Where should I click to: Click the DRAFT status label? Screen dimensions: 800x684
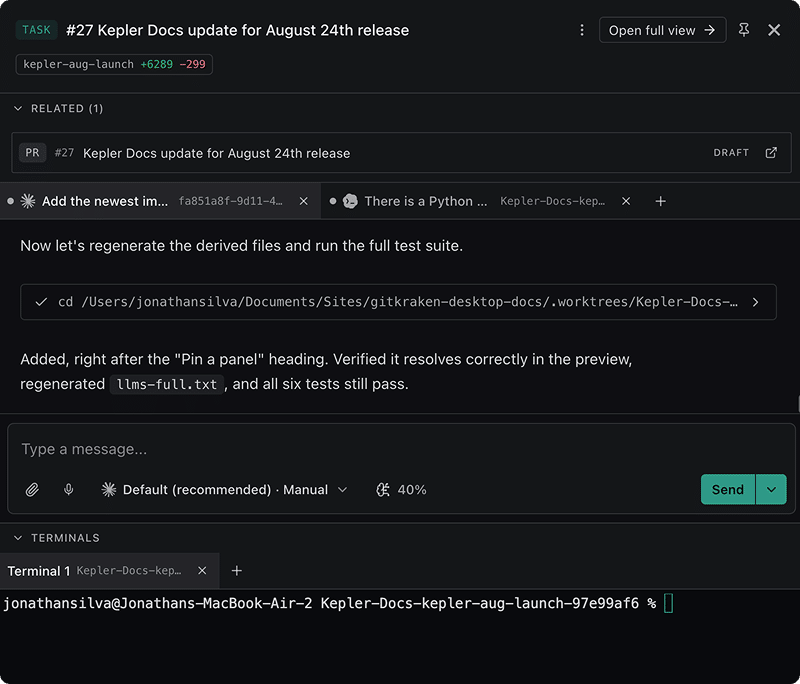731,153
